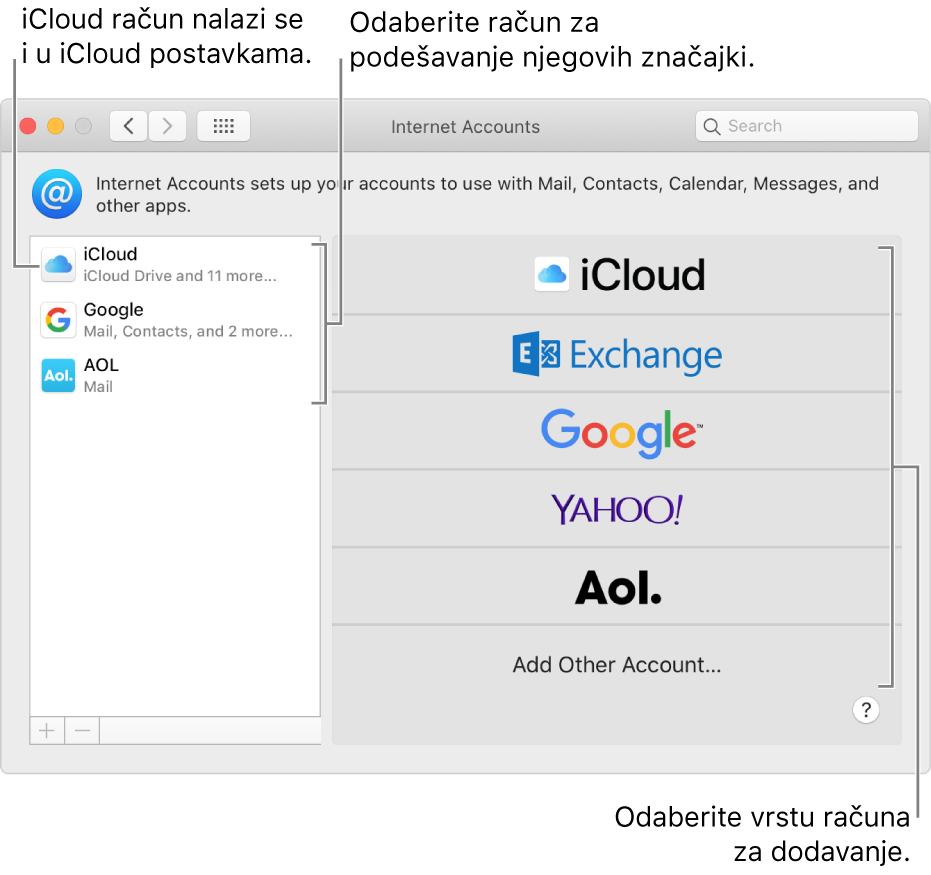The image size is (931, 875).
Task: Click 'iCloud Drive and 11 more...' text
Action: (180, 276)
